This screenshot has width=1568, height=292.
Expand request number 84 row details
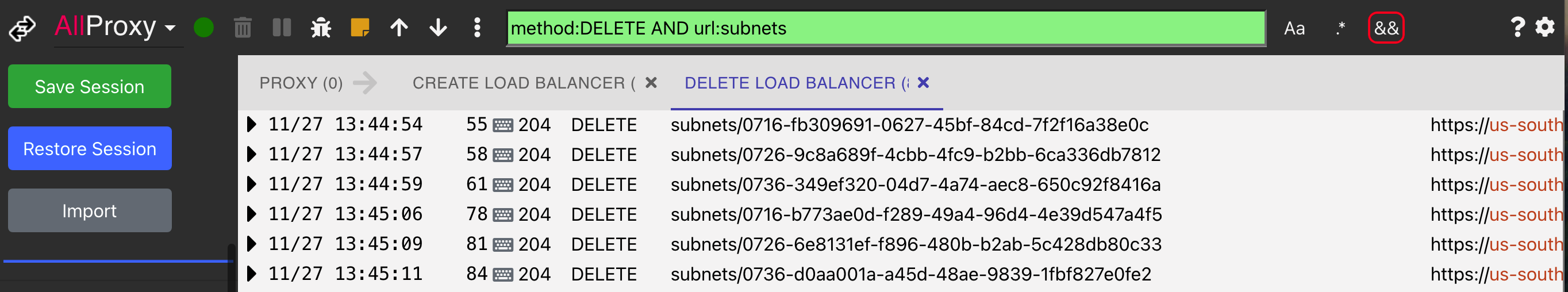pyautogui.click(x=251, y=274)
